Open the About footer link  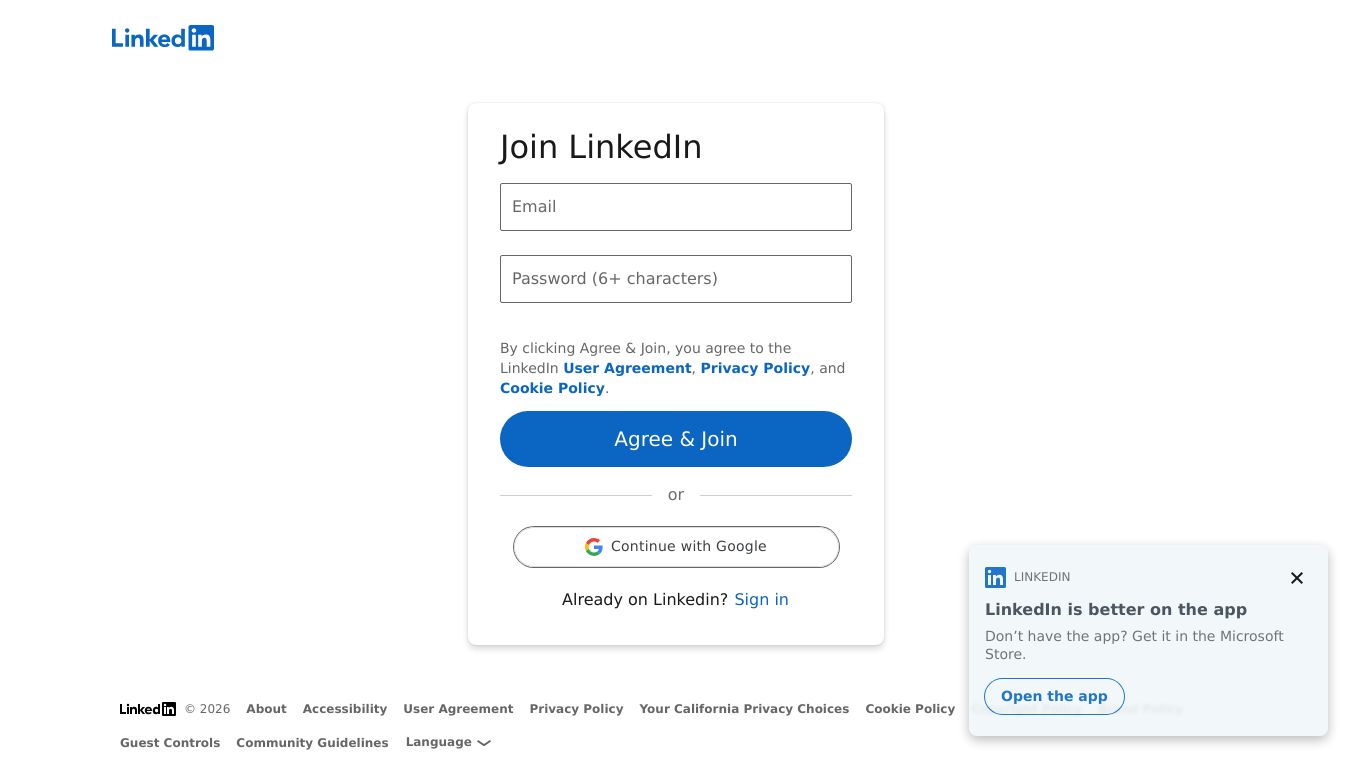266,709
